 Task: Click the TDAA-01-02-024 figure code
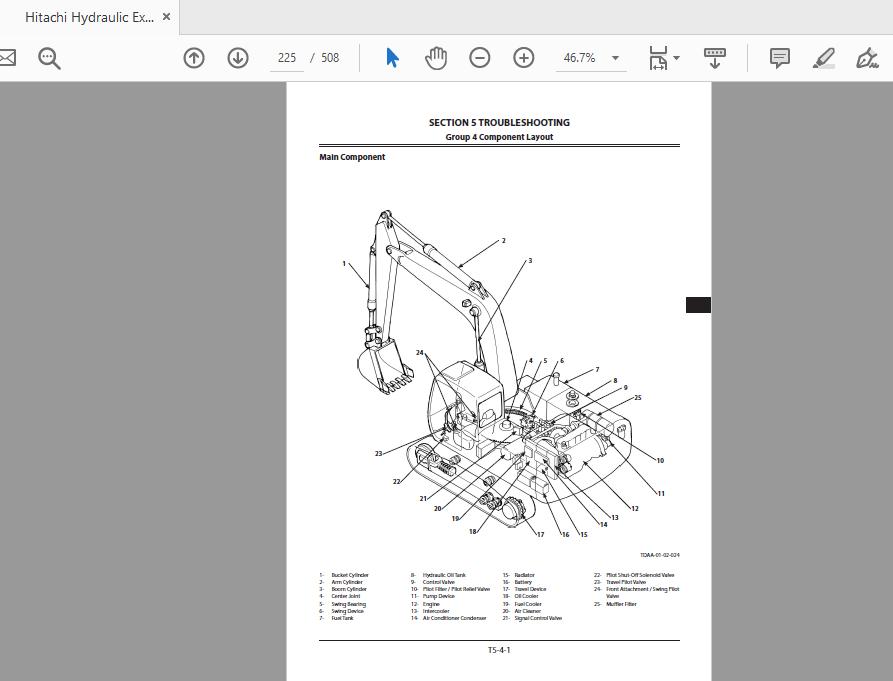[x=659, y=555]
